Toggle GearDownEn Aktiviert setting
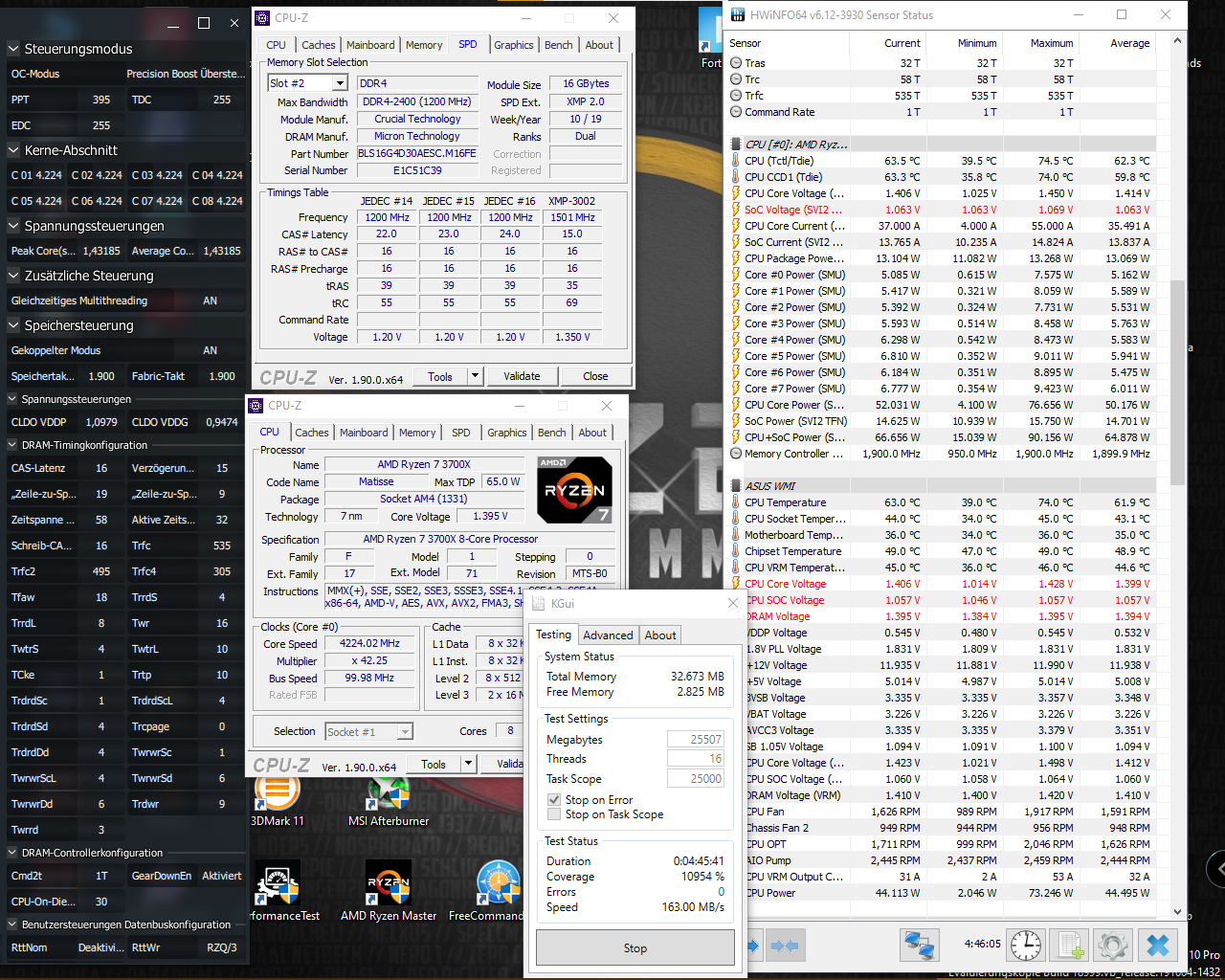Viewport: 1225px width, 980px height. [221, 876]
